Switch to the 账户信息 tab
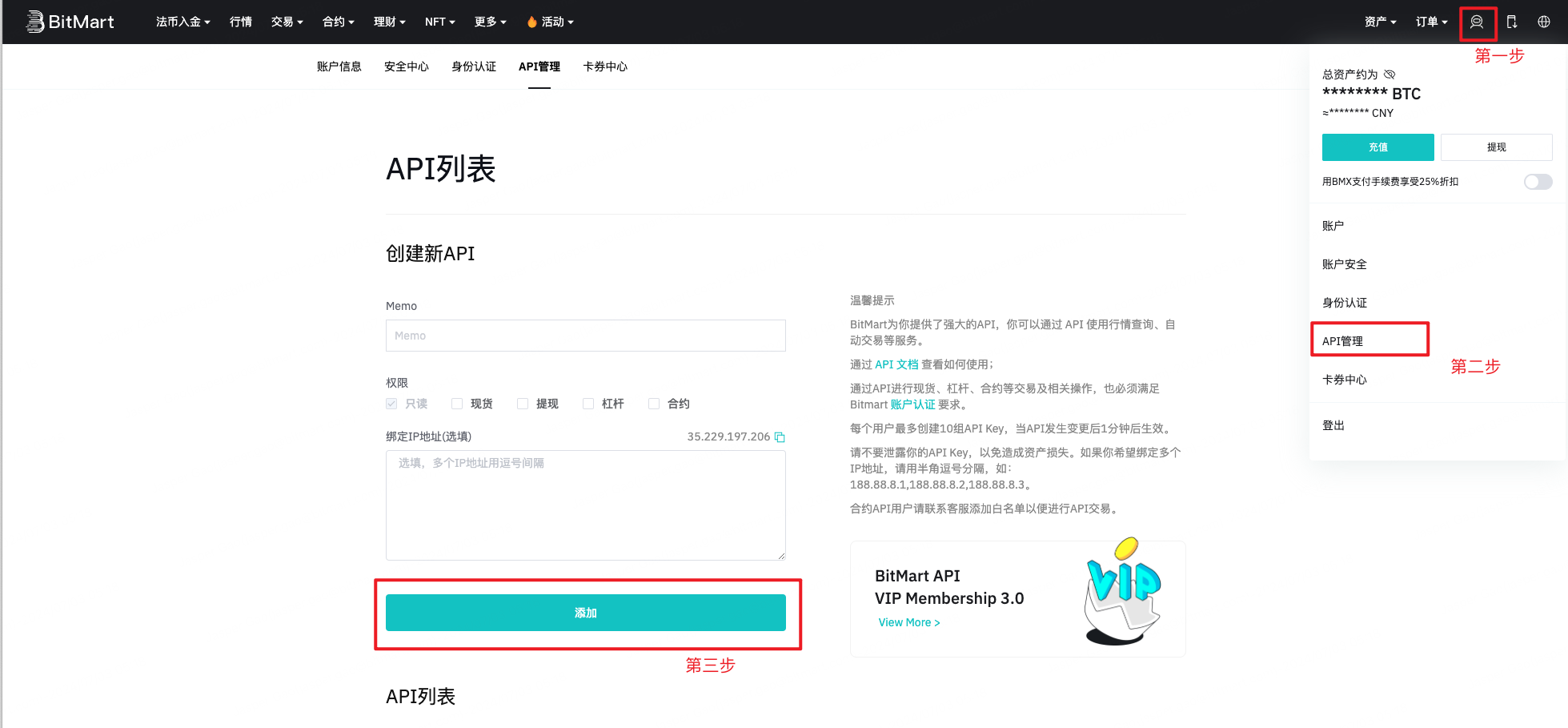 click(x=339, y=66)
